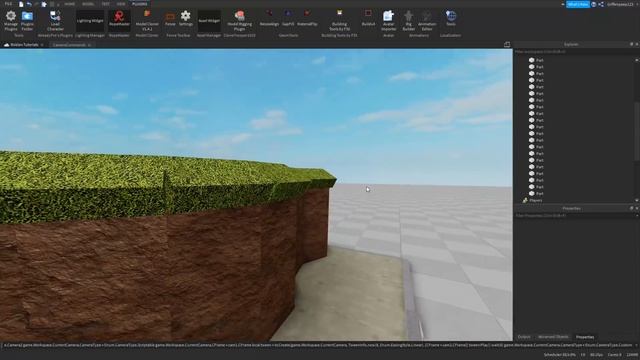Switch to the TEST ribbon tab
640x360 pixels.
[106, 4]
